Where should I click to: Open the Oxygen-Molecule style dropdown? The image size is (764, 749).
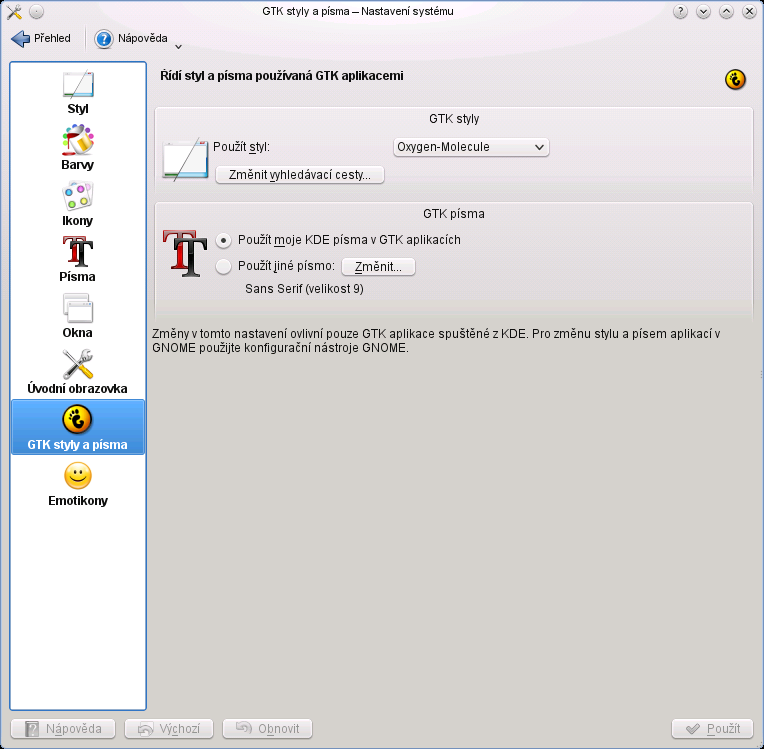tap(471, 147)
